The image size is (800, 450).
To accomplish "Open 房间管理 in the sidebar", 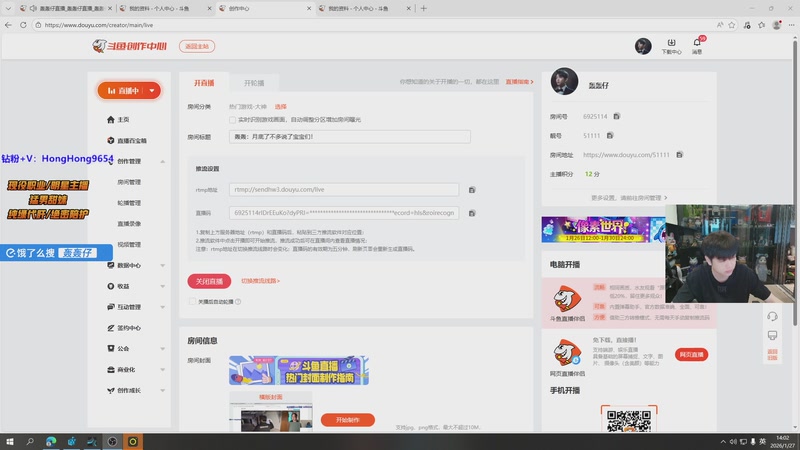I will coord(129,182).
